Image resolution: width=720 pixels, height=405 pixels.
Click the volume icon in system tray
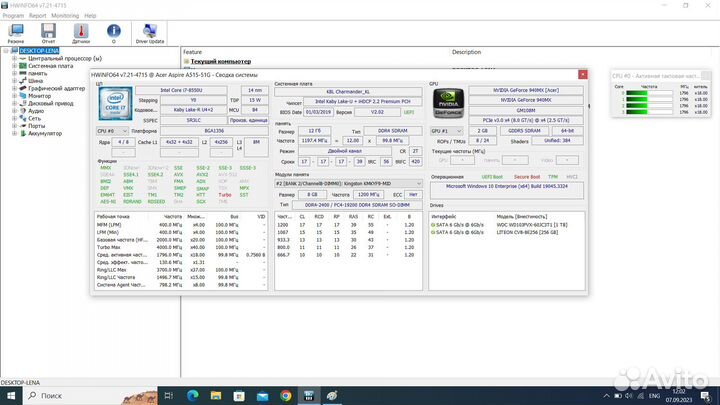(629, 396)
